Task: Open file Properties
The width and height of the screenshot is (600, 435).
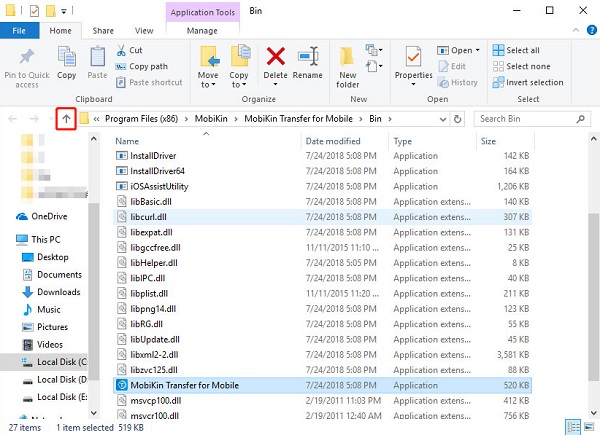Action: coord(414,65)
